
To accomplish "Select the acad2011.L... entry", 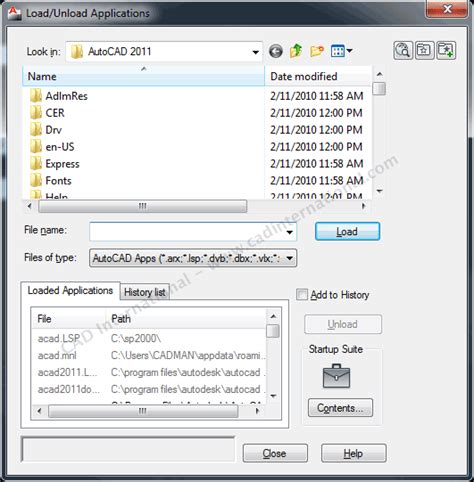I will (x=68, y=372).
